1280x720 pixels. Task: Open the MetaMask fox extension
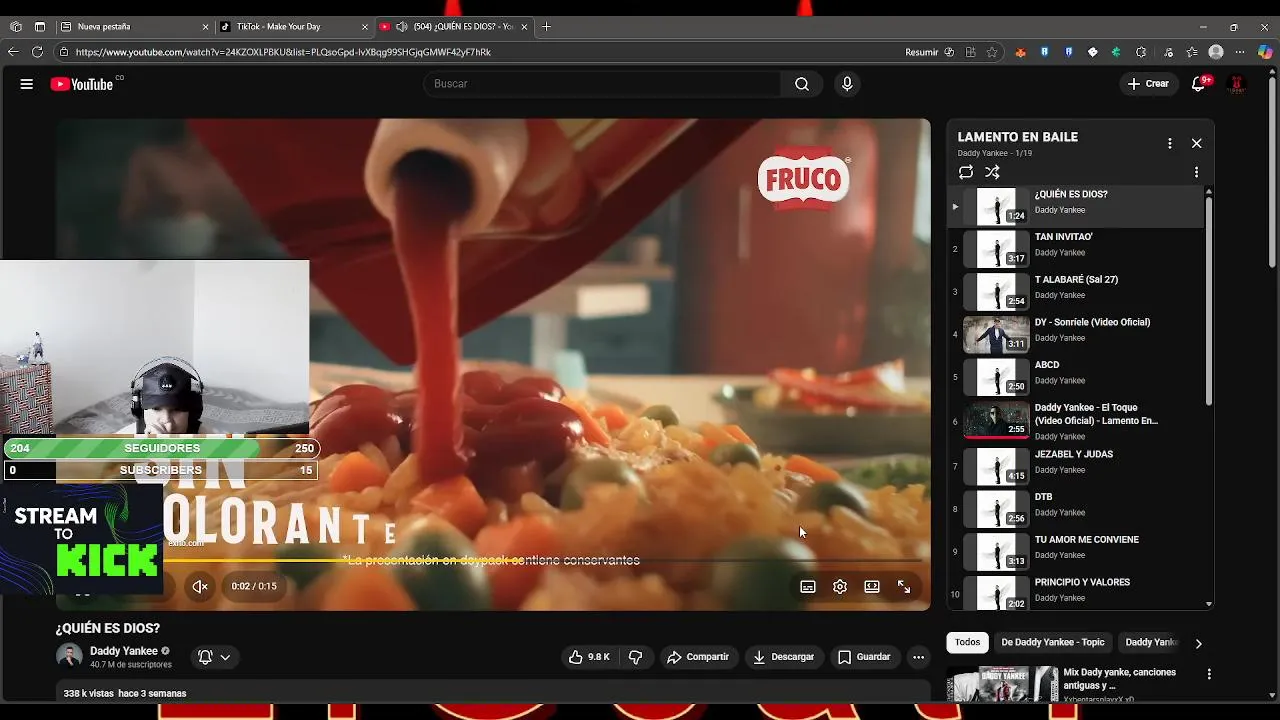tap(1021, 52)
